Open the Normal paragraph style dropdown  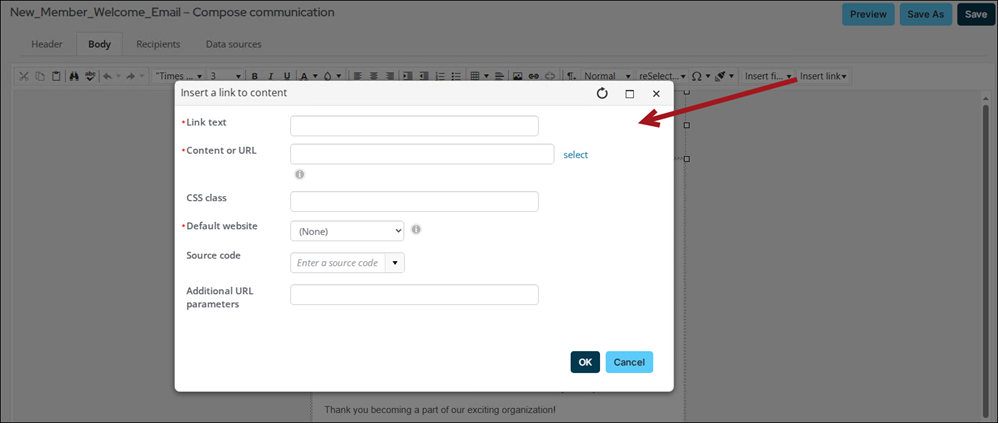607,76
